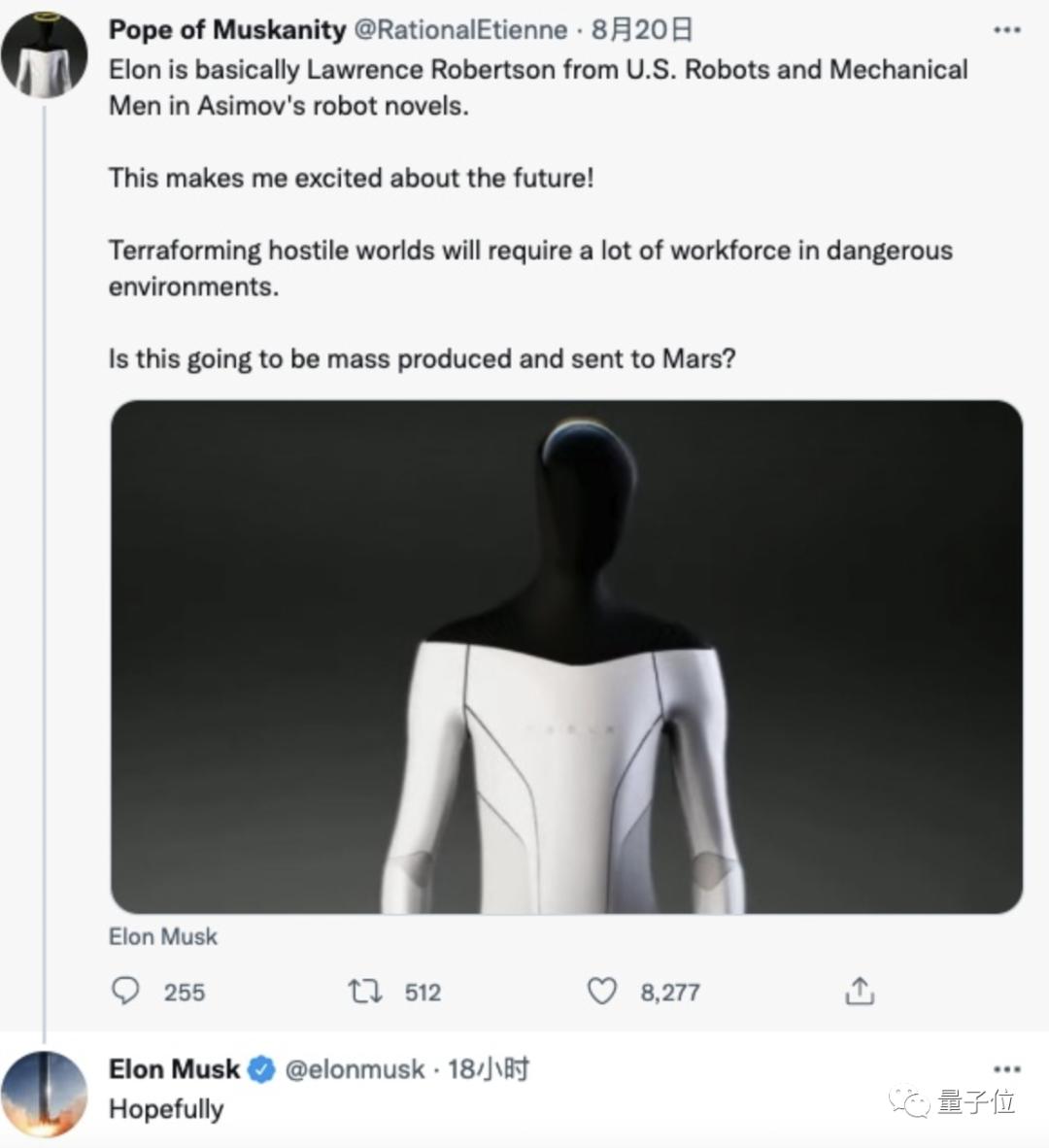Image resolution: width=1049 pixels, height=1148 pixels.
Task: Open the @elonmusk handle link
Action: (x=355, y=1070)
